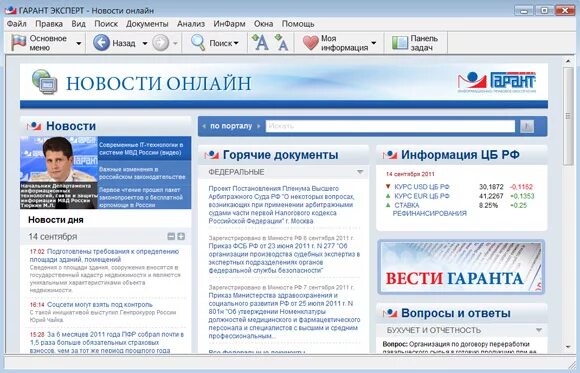Open news about требования к определению площади зданий
The width and height of the screenshot is (580, 373).
[104, 255]
